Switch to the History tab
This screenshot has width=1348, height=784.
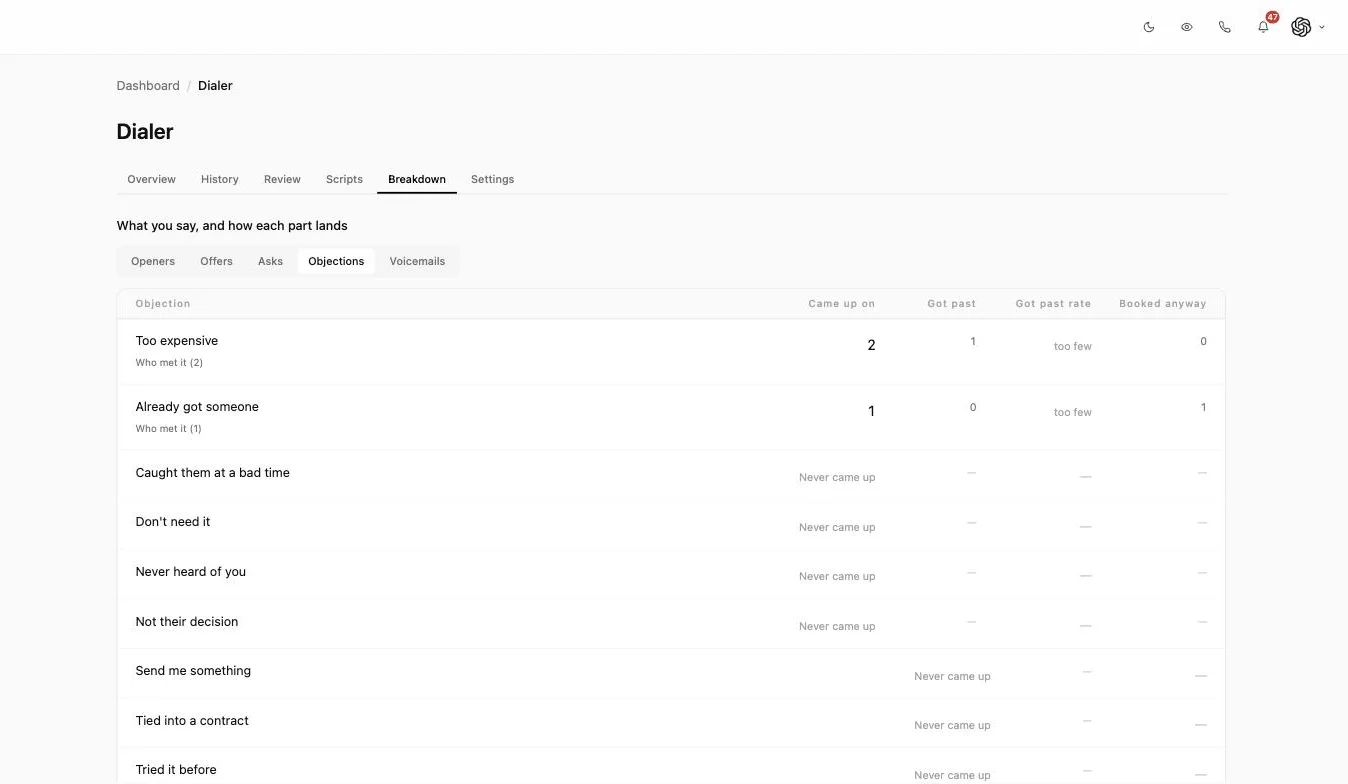(x=220, y=179)
